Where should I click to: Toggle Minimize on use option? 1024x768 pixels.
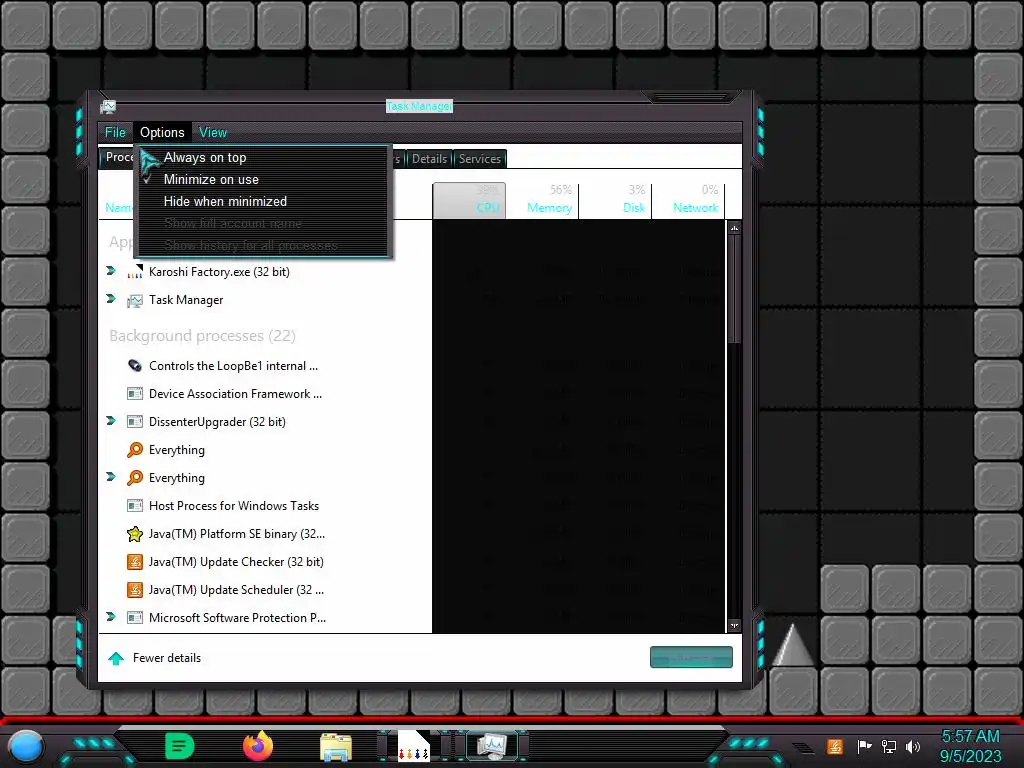[264, 180]
